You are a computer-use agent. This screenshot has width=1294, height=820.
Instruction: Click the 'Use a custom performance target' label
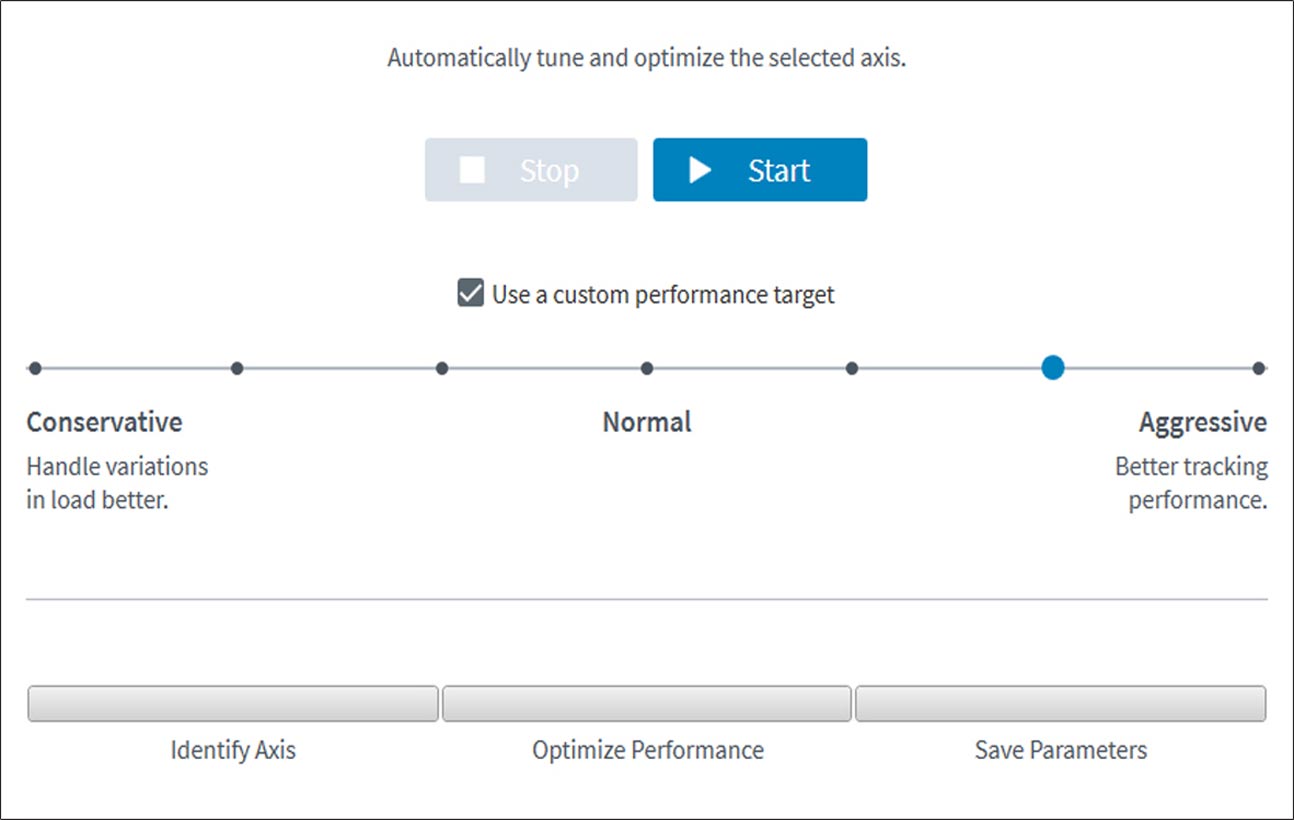pos(662,295)
